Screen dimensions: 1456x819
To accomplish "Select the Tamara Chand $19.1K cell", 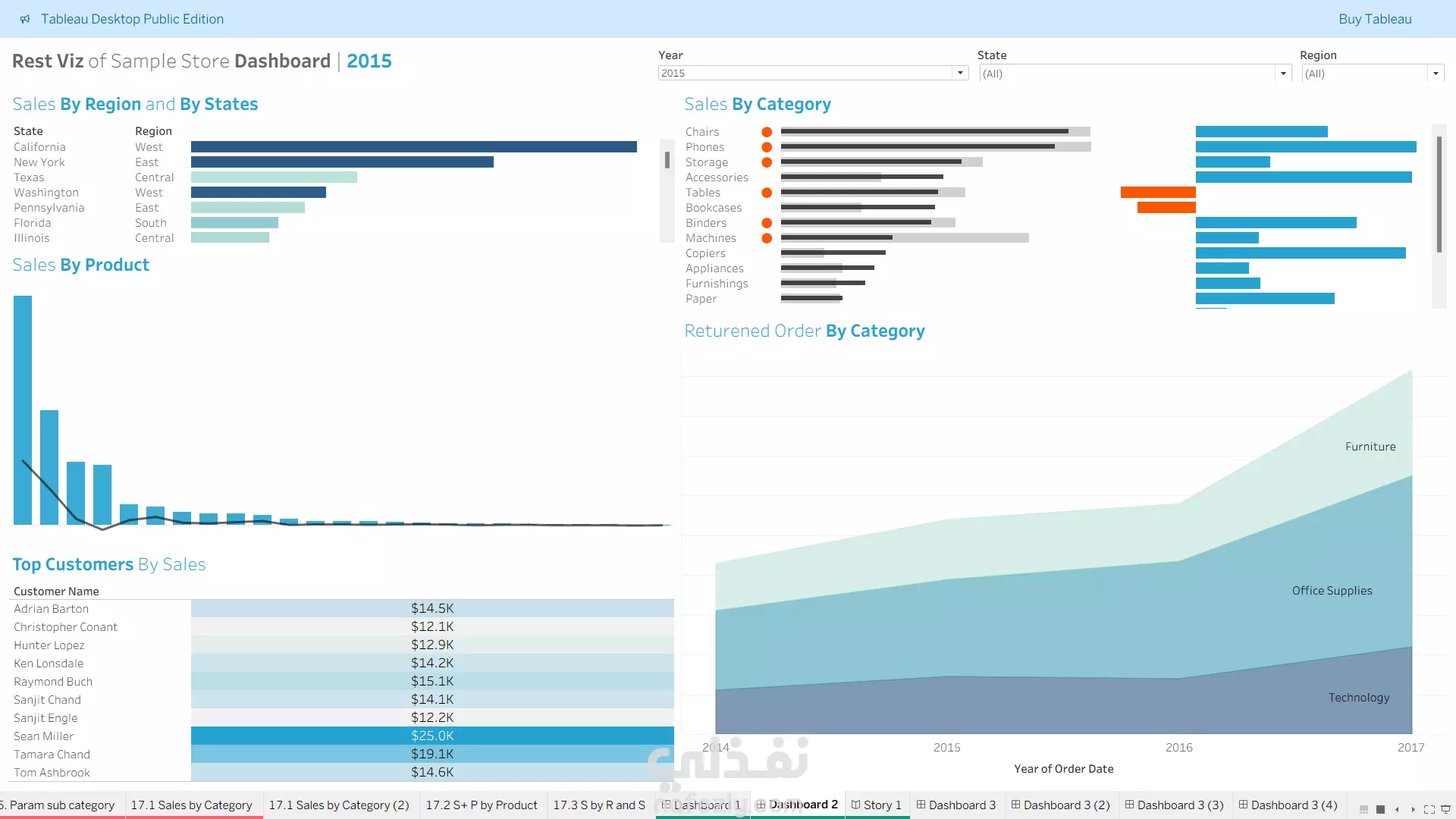I will point(432,754).
